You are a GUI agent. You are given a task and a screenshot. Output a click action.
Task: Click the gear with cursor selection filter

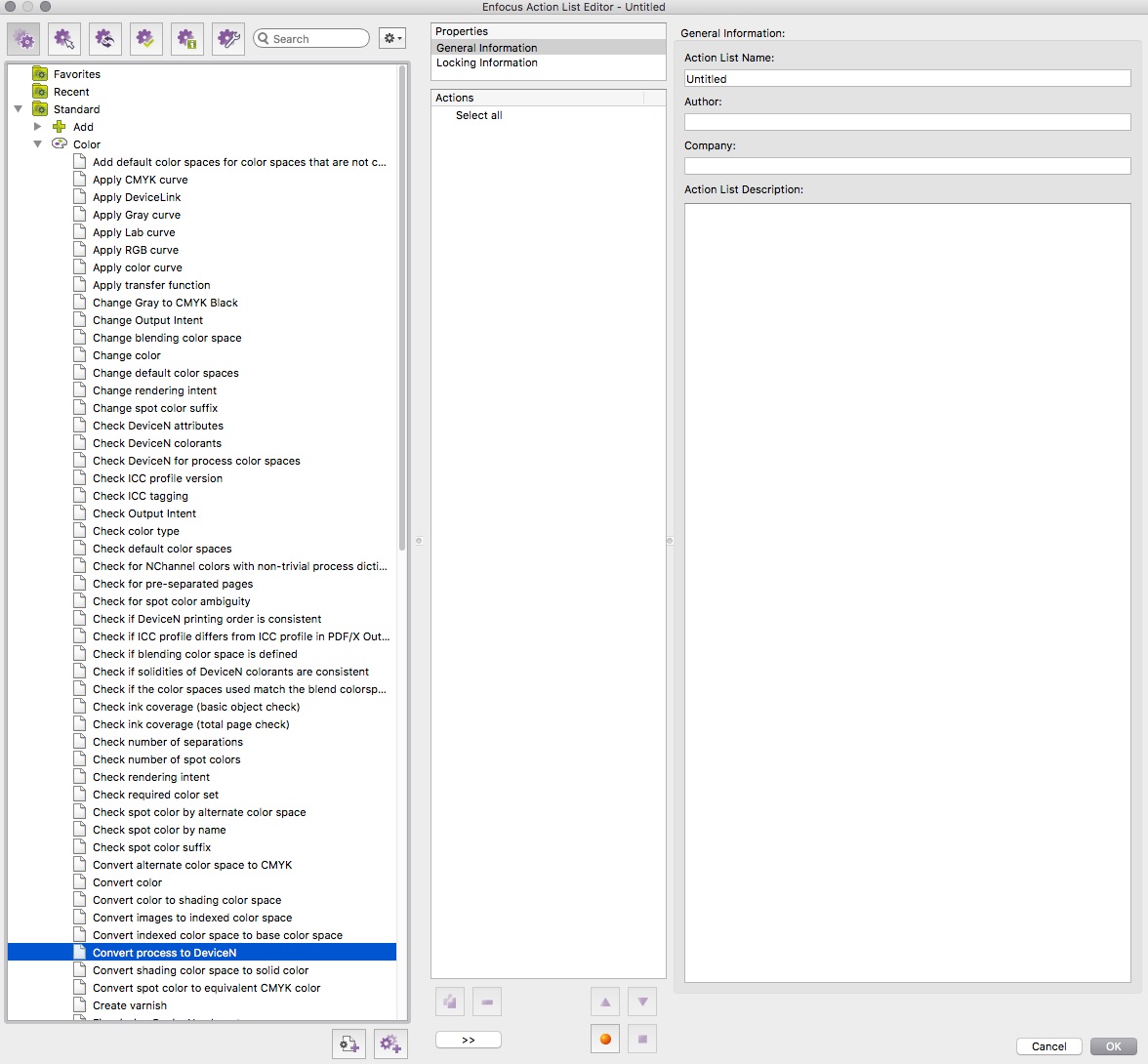point(64,39)
